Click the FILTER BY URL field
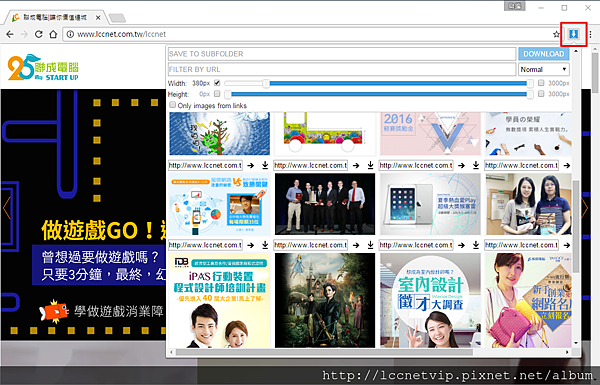Viewport: 600px width, 385px height. (342, 70)
